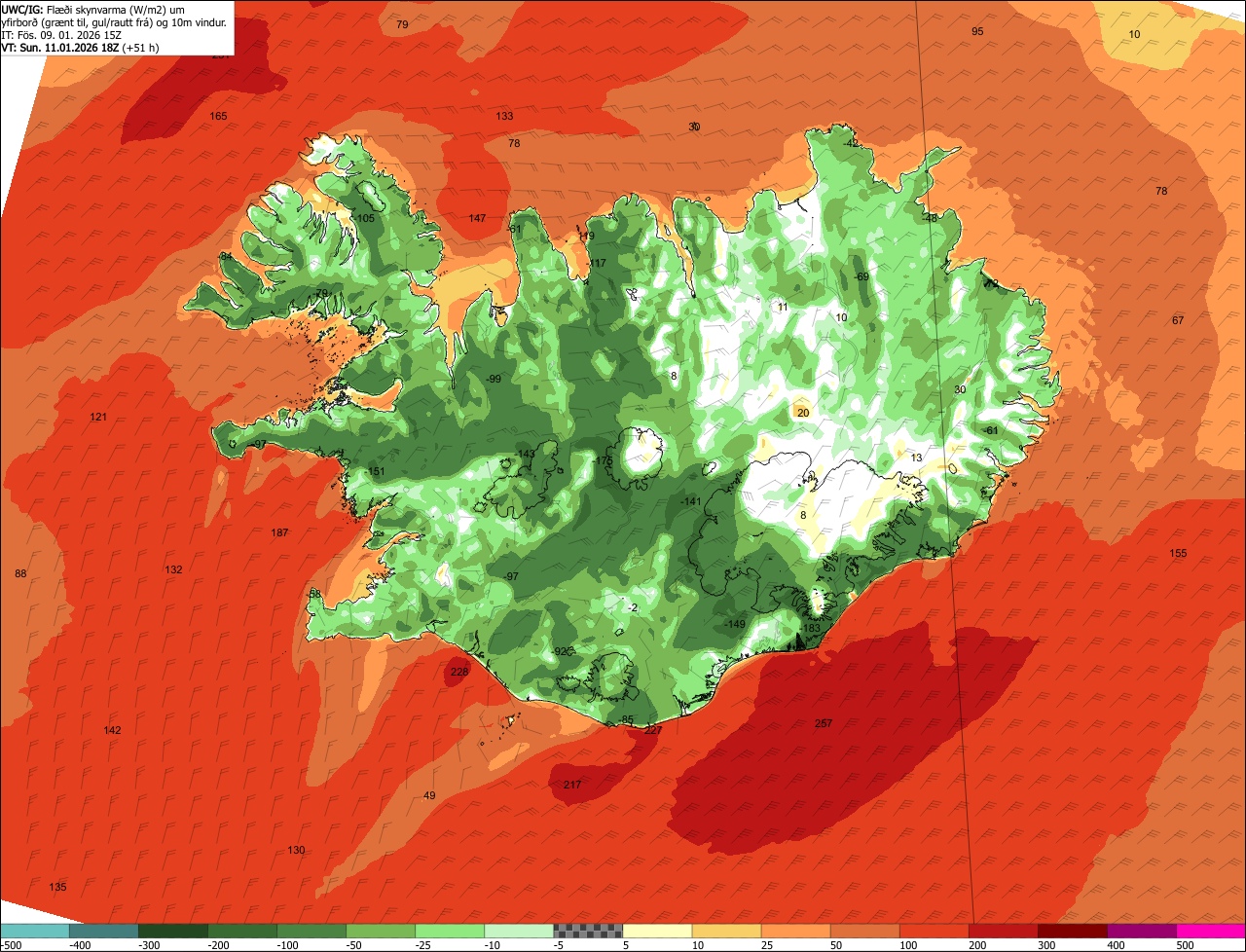This screenshot has height=952, width=1246.
Task: Click the dark green -200 legend swatch
Action: (x=242, y=931)
